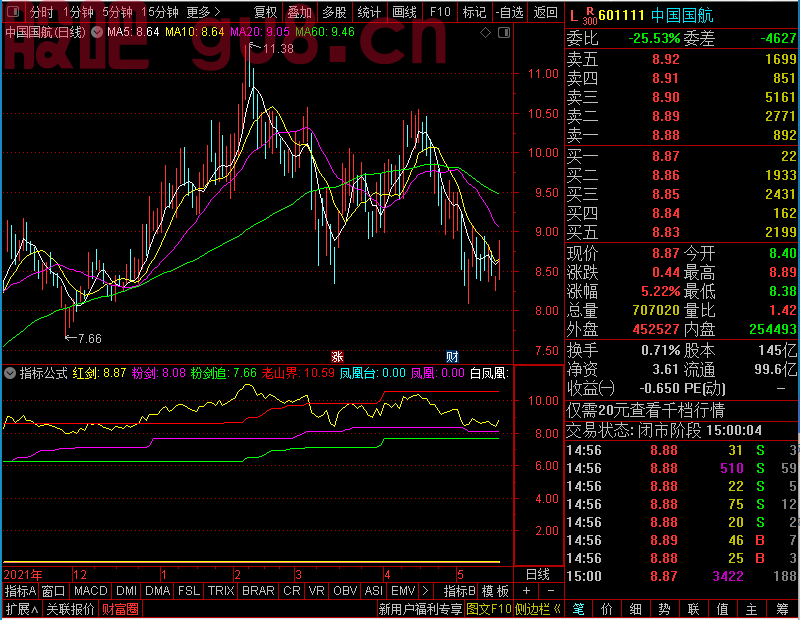The width and height of the screenshot is (800, 620).
Task: Select the 值 value tab
Action: (722, 609)
